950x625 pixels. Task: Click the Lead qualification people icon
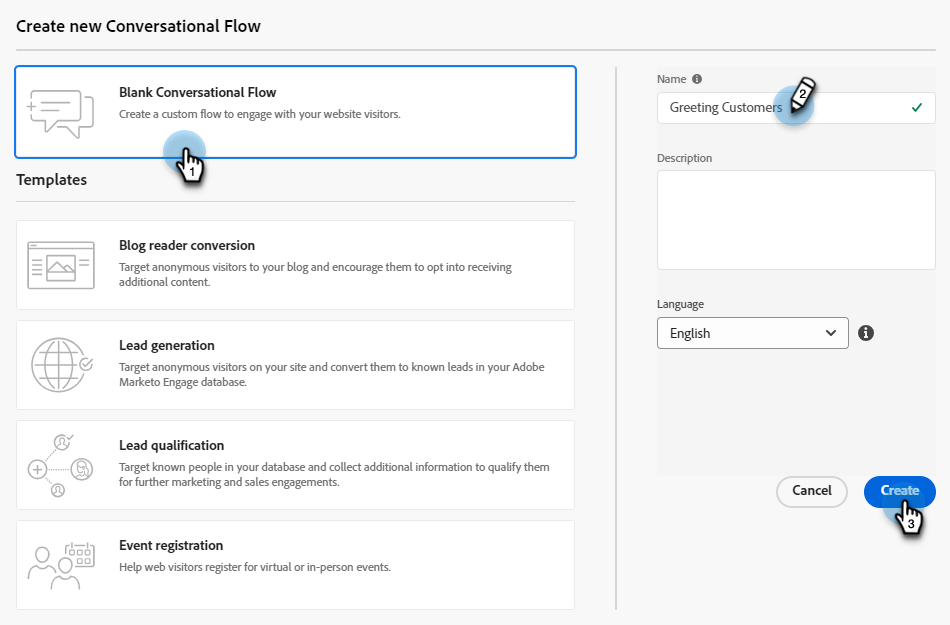61,466
